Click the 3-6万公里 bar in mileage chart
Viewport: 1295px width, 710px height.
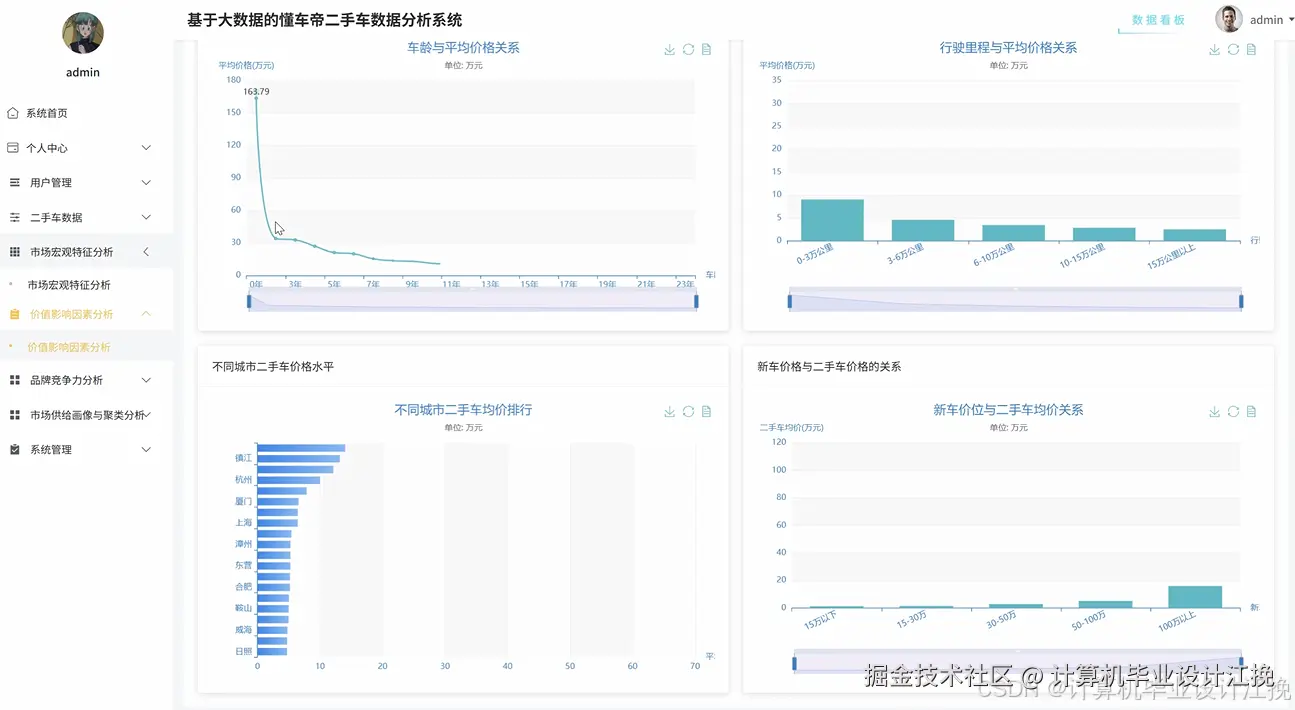pyautogui.click(x=923, y=230)
